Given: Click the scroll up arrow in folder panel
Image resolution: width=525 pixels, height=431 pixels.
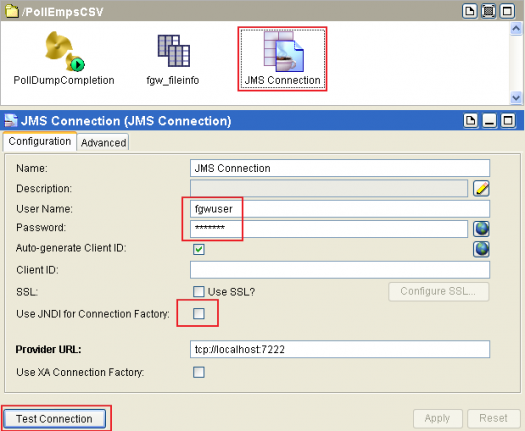Looking at the screenshot, I should pyautogui.click(x=516, y=29).
